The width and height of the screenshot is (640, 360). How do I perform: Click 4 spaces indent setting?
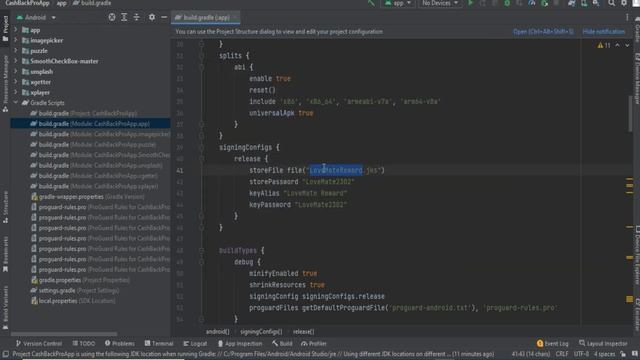(x=604, y=354)
